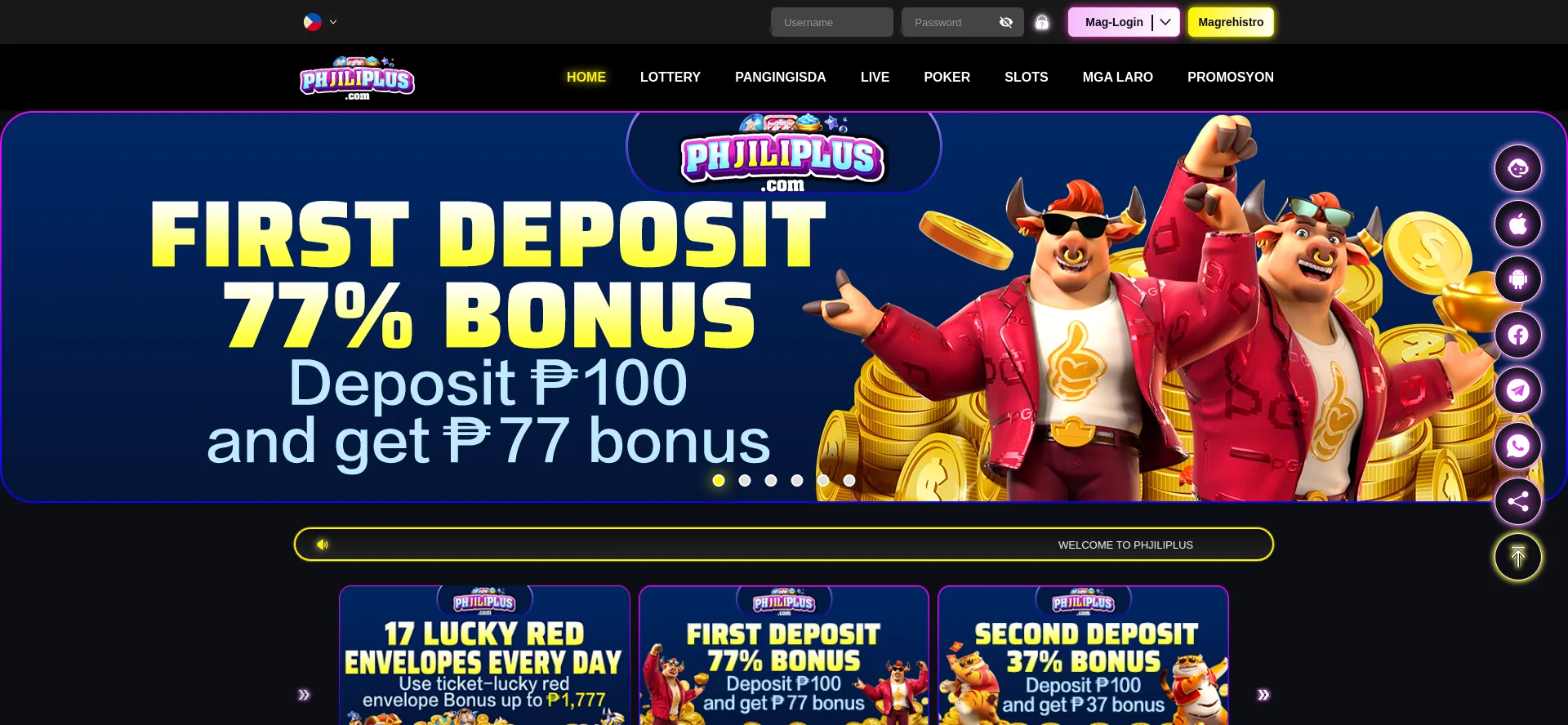The image size is (1568, 725).
Task: Click the Android app download icon
Action: pyautogui.click(x=1517, y=279)
